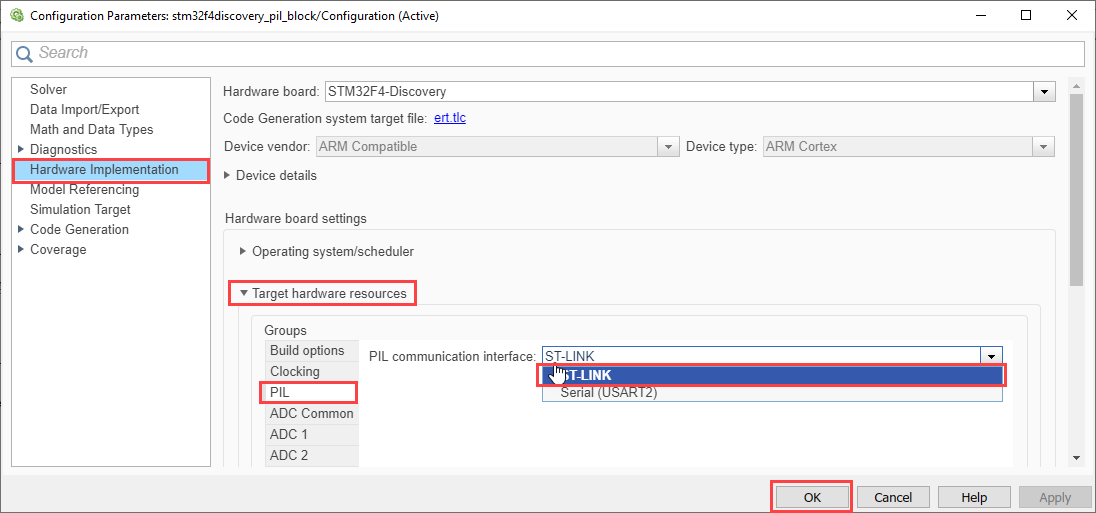Expand the Device details section
Screen dimensions: 1096x513
227,175
